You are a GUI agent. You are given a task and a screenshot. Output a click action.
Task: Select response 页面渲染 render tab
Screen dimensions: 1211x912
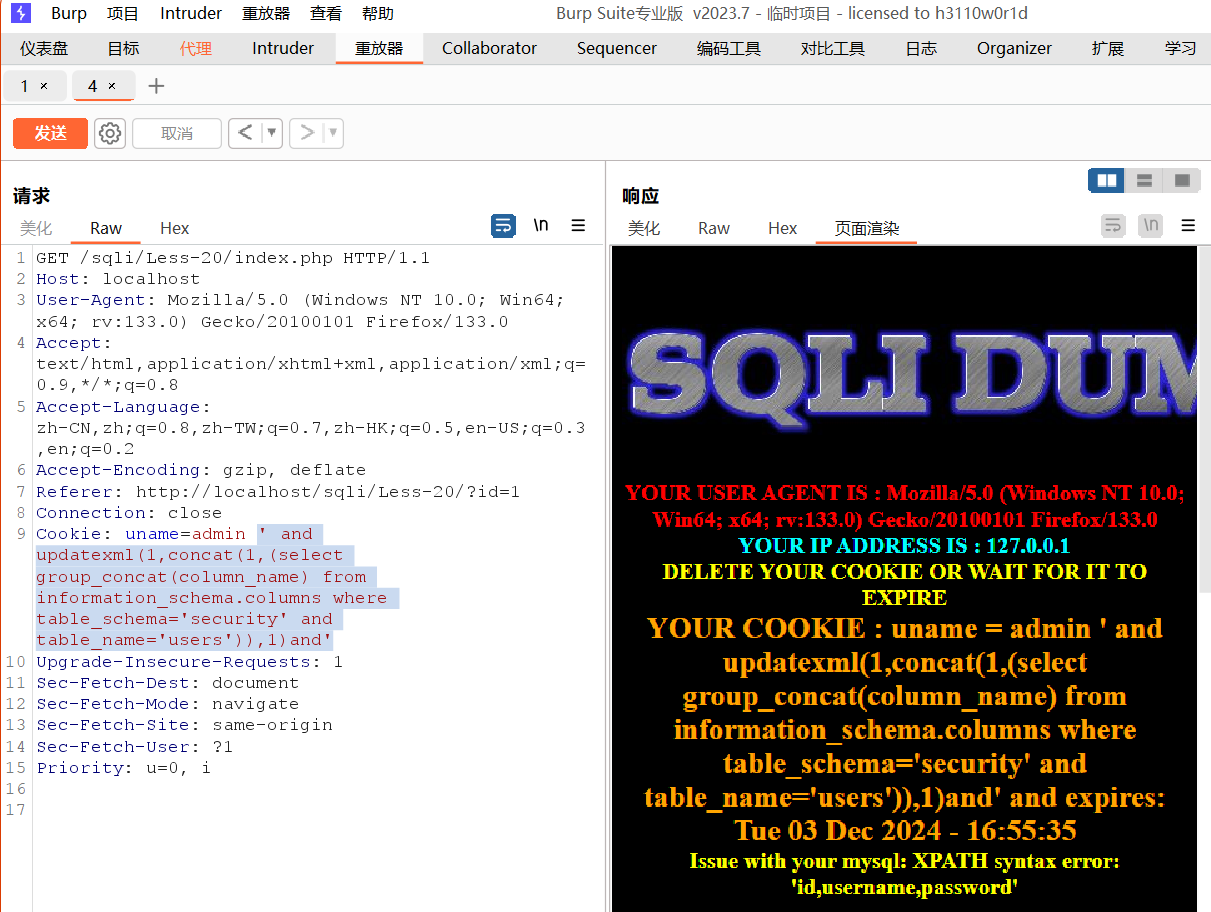tap(868, 228)
